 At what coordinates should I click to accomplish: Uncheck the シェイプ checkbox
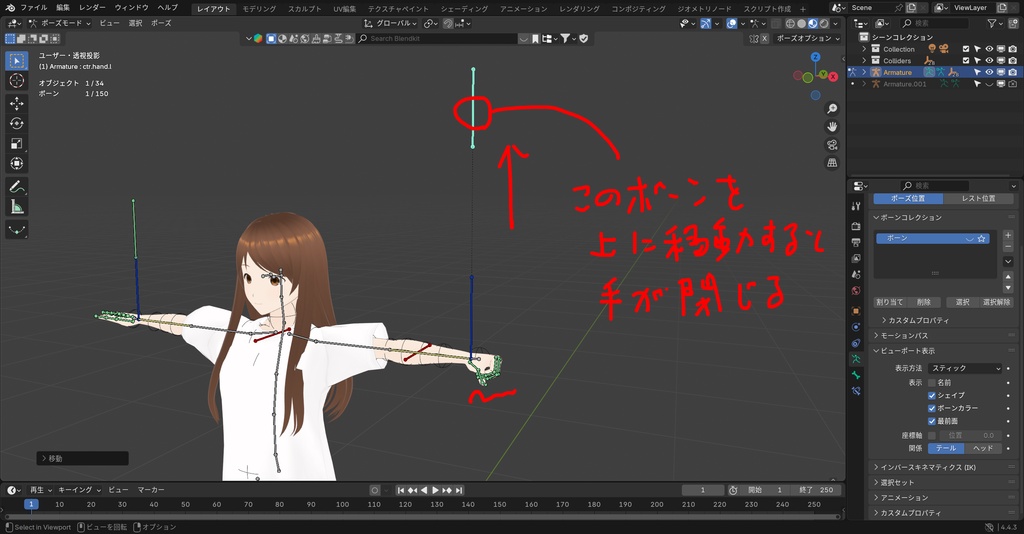click(932, 395)
